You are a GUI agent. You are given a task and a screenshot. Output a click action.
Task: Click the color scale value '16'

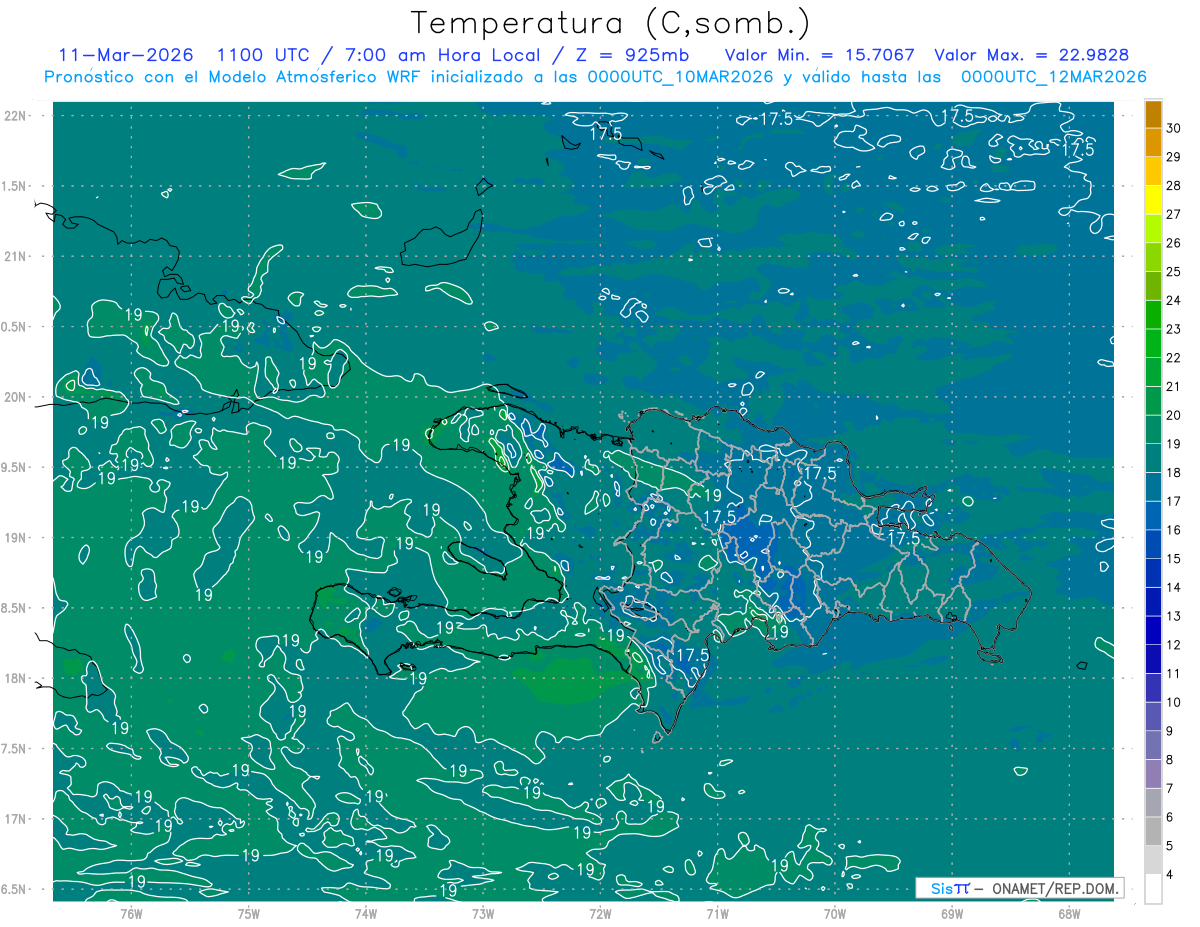point(1173,530)
